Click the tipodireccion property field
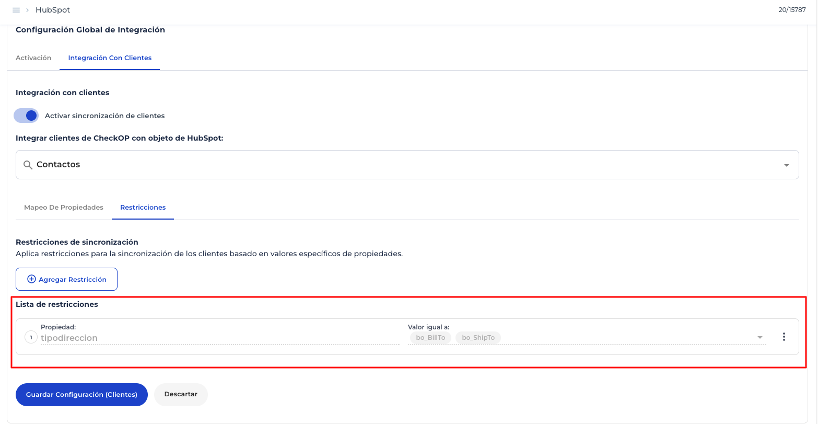 215,338
